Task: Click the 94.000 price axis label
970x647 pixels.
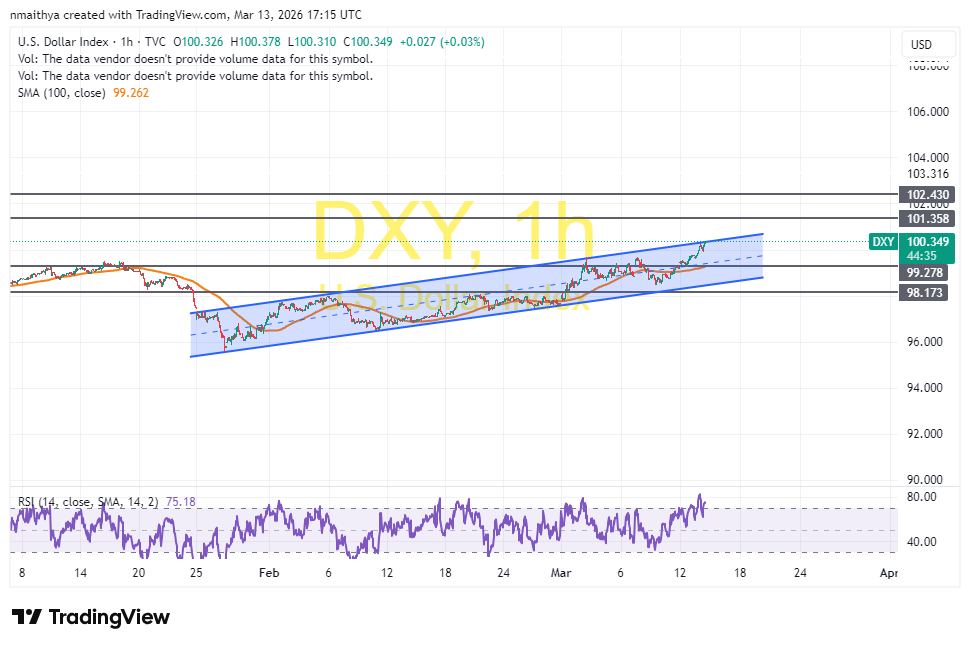Action: click(924, 388)
